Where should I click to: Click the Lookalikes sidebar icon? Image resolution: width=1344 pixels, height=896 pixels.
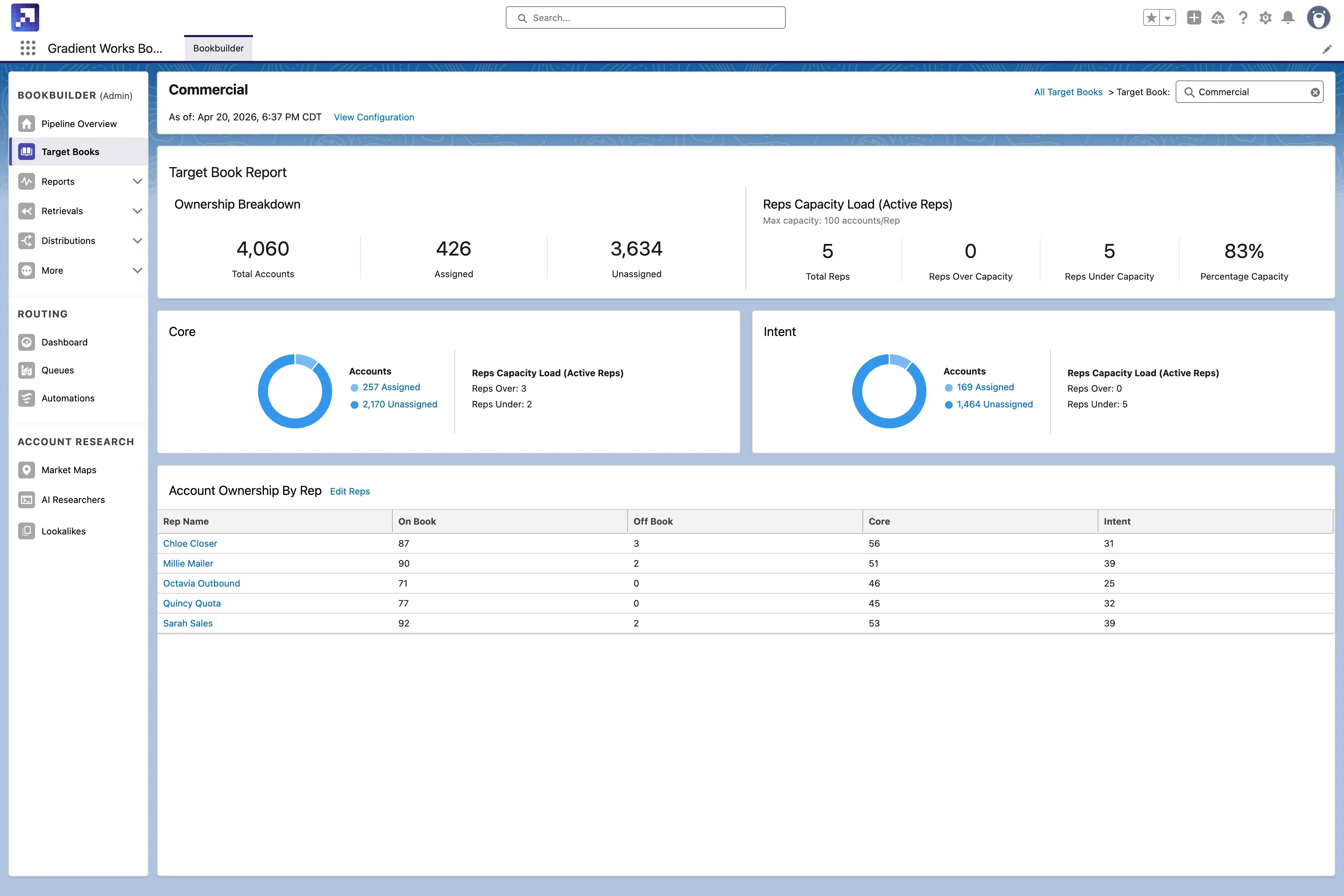[26, 531]
